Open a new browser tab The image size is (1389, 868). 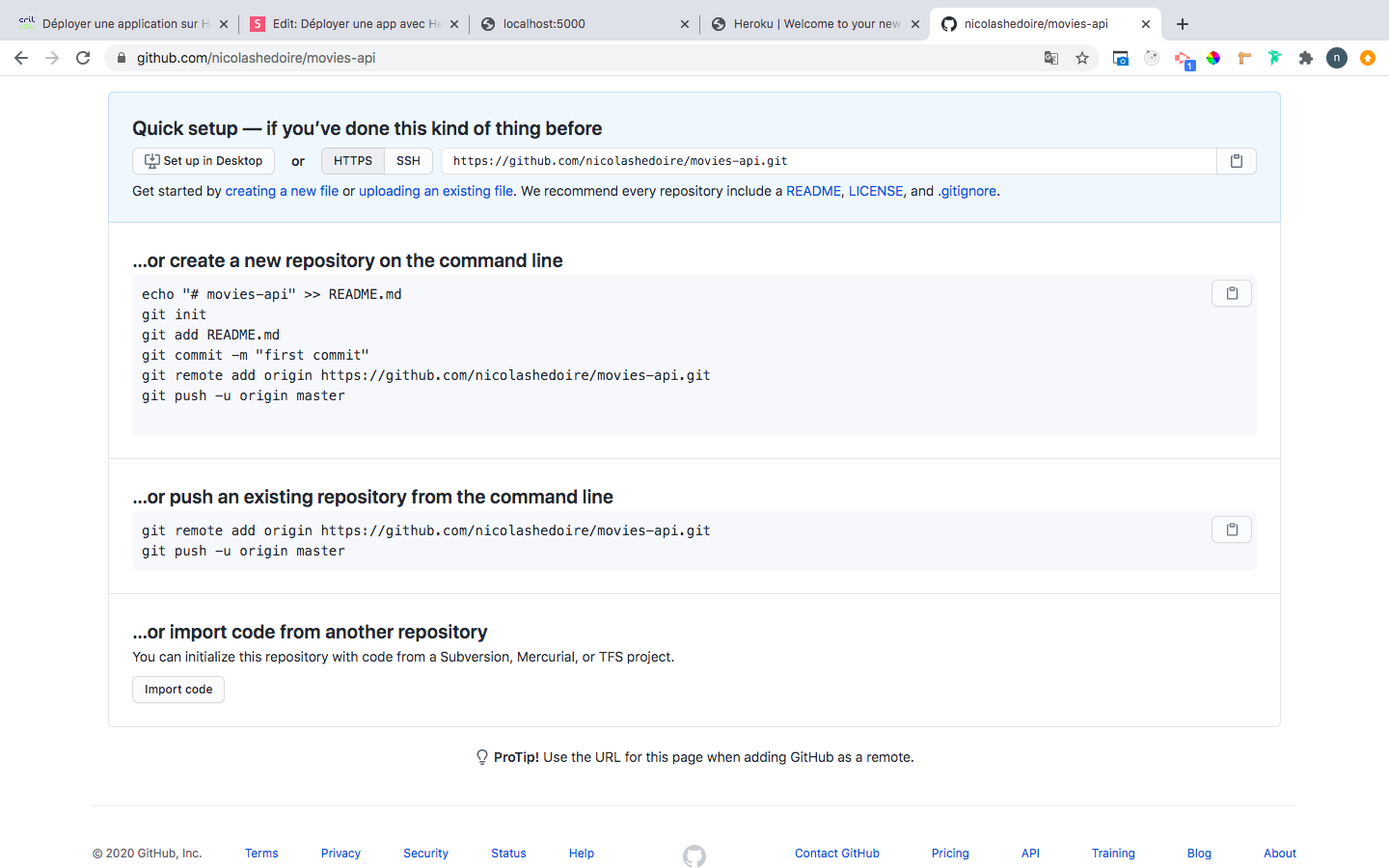(x=1183, y=24)
